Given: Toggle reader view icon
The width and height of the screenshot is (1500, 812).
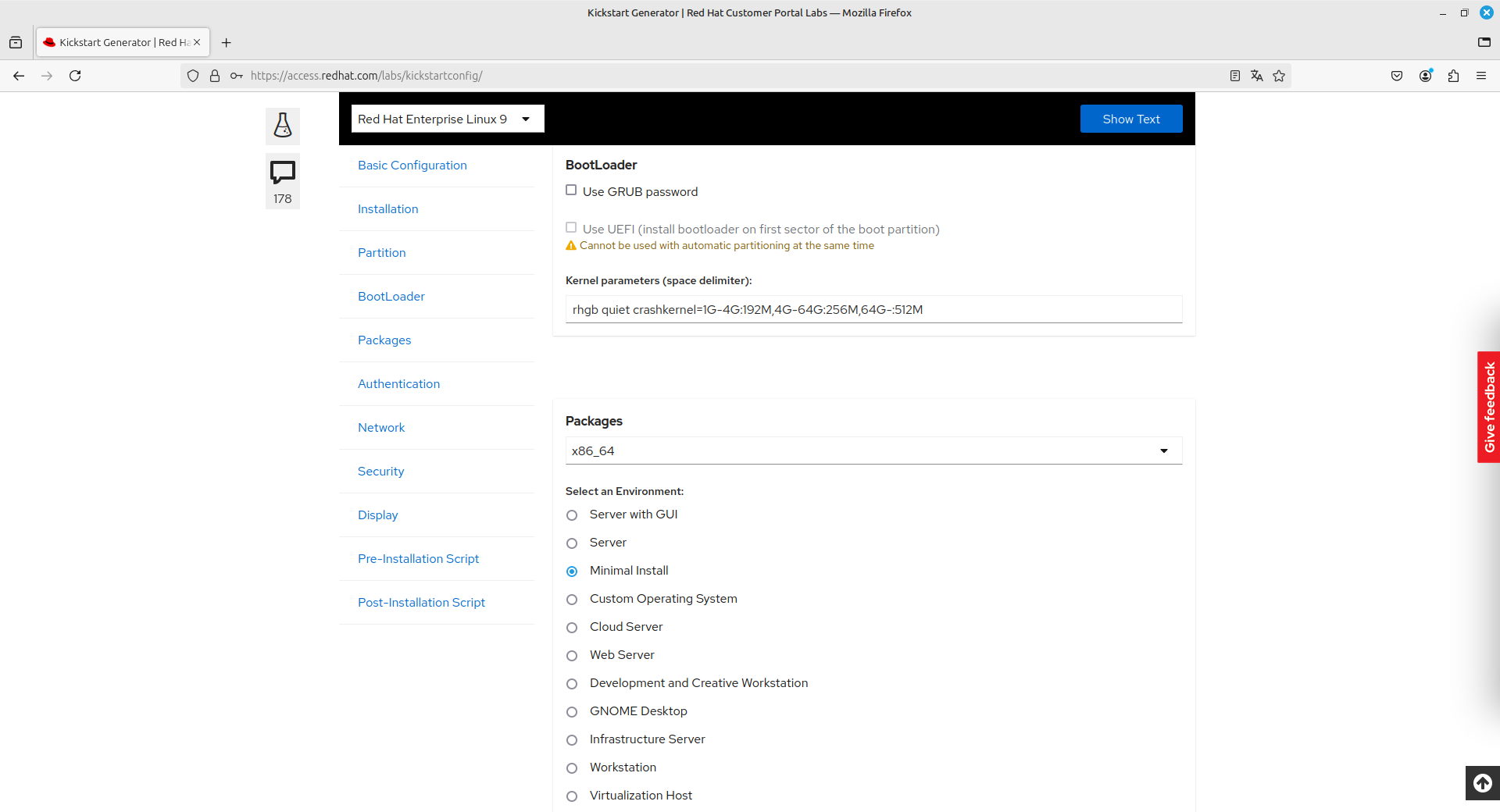Looking at the screenshot, I should click(1235, 76).
